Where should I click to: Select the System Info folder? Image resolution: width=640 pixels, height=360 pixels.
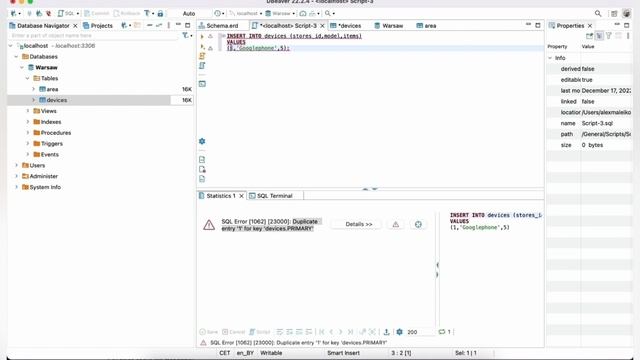coord(41,187)
